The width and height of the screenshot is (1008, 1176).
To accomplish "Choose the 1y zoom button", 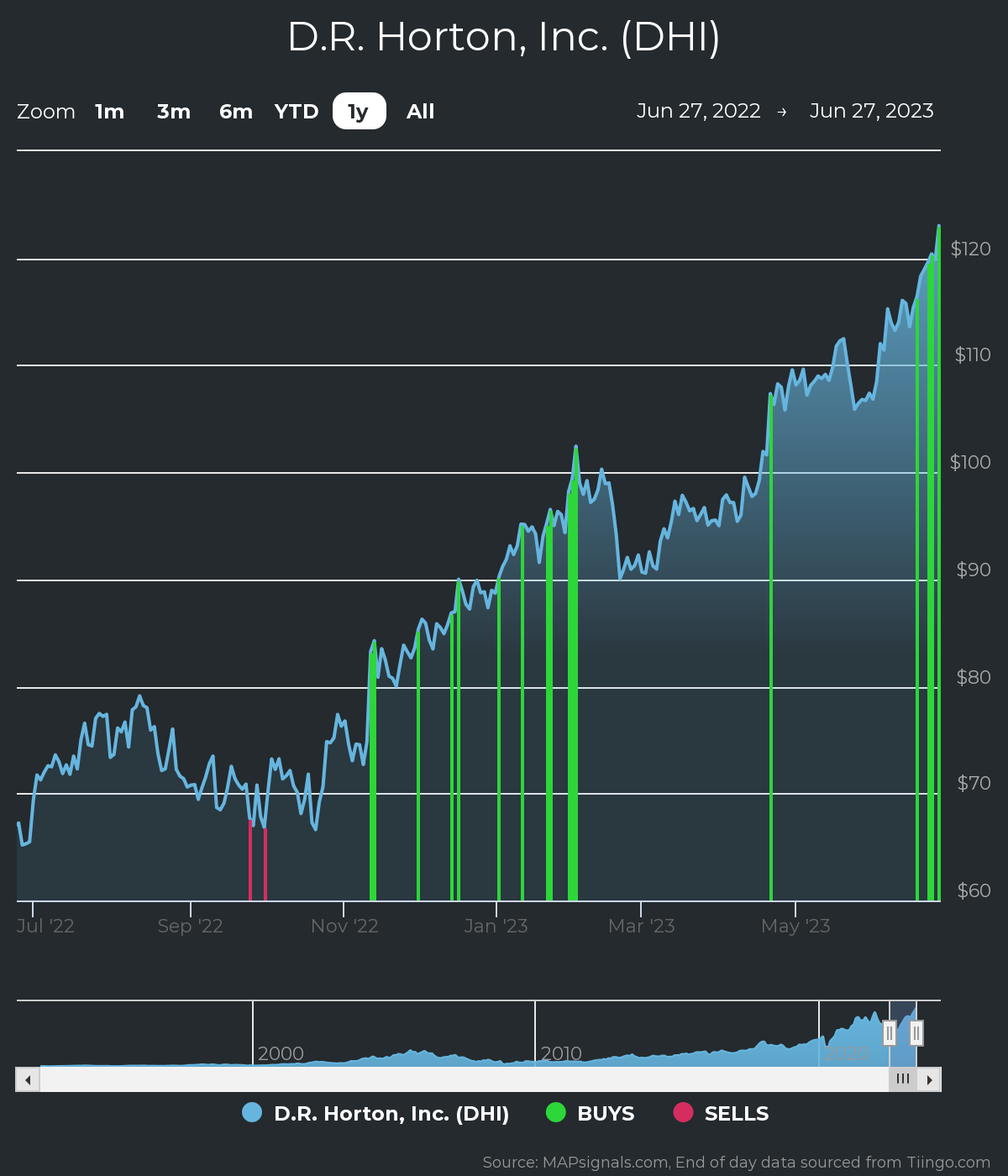I will (360, 112).
